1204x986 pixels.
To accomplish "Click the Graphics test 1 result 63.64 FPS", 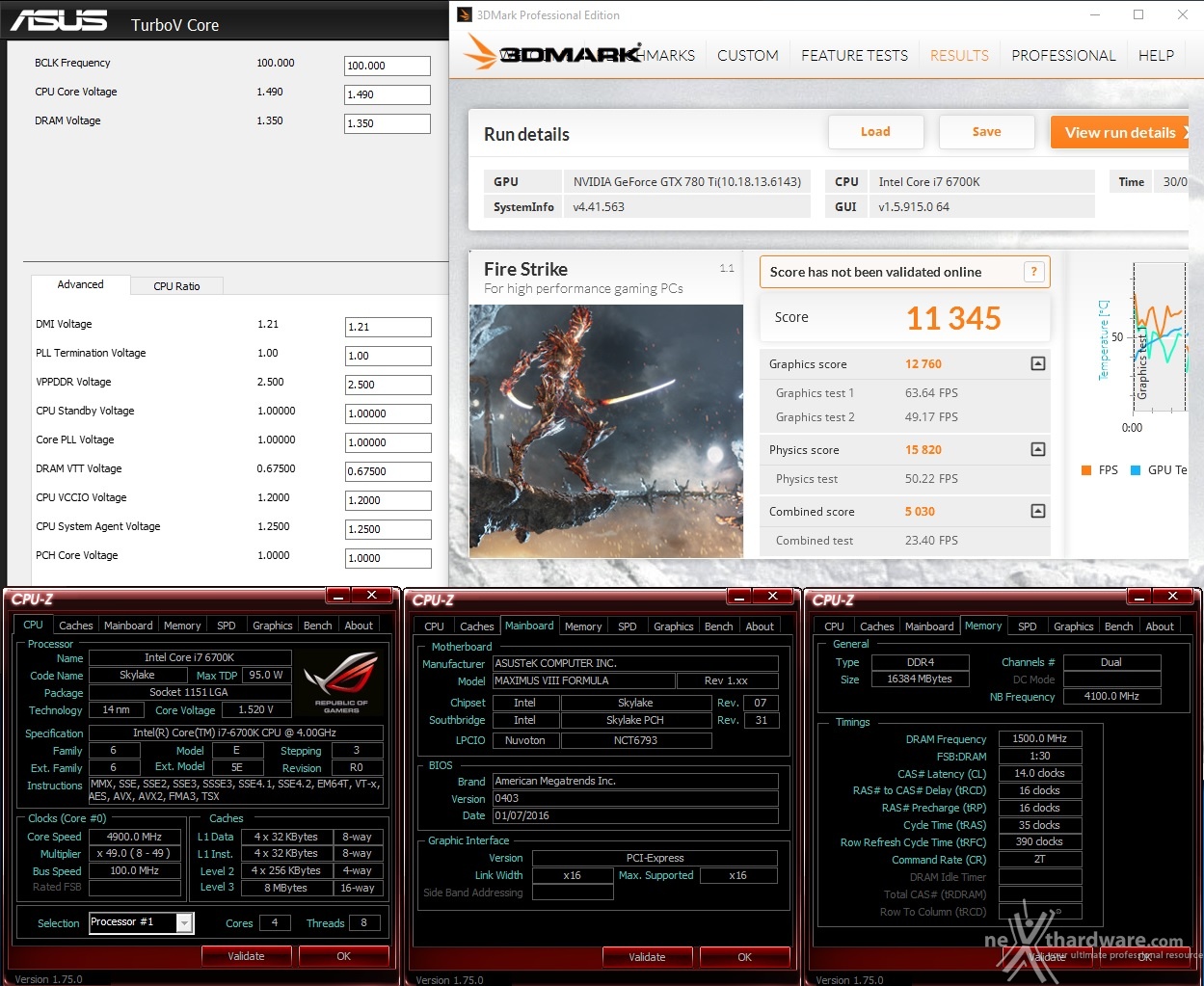I will [x=931, y=392].
